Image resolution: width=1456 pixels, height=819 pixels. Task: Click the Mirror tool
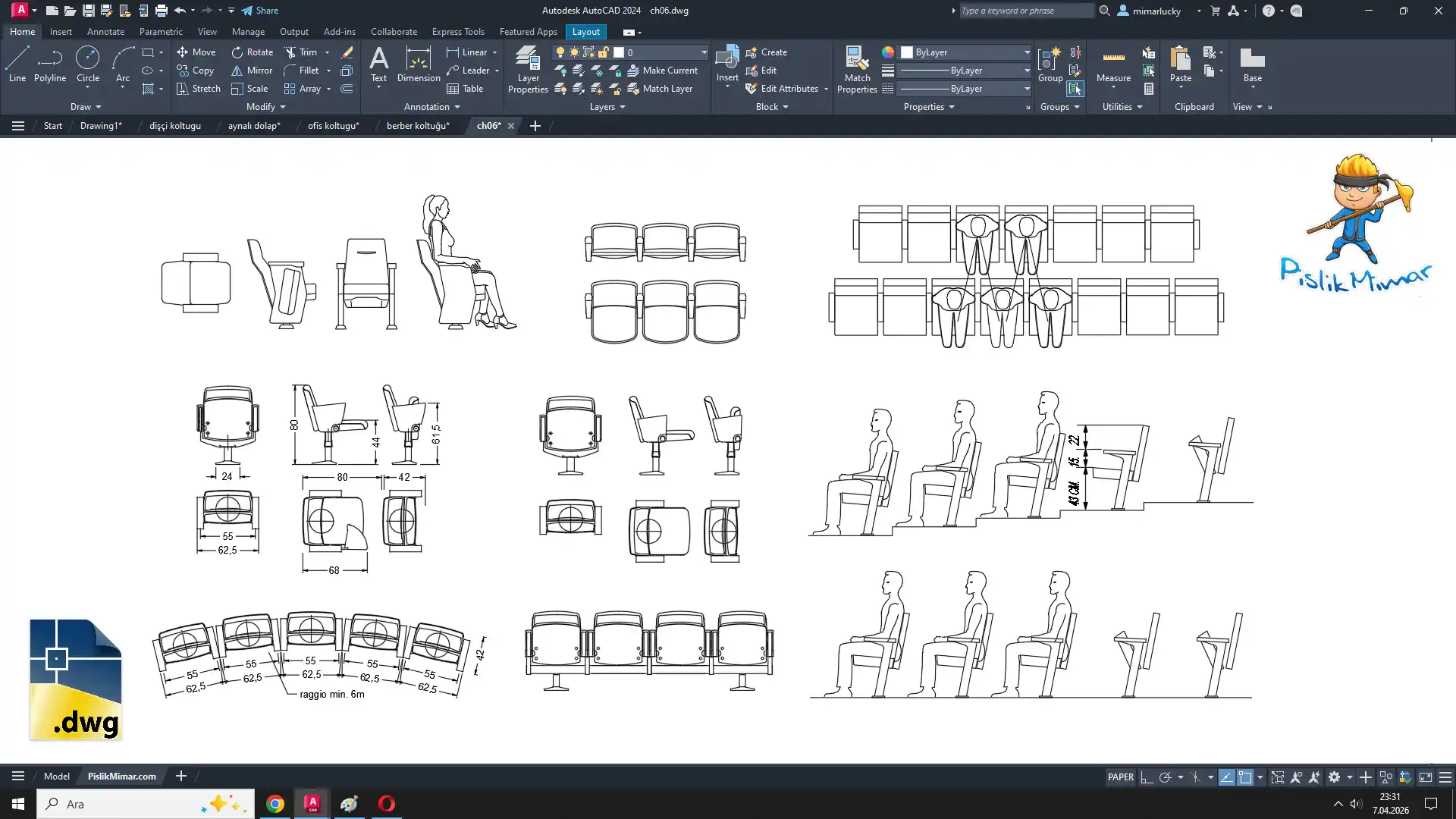(x=252, y=71)
